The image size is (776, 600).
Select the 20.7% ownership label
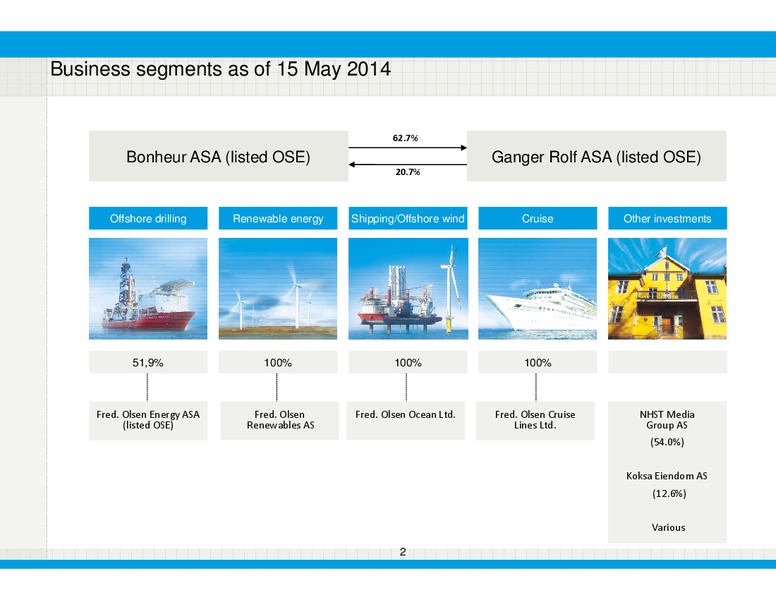[408, 172]
